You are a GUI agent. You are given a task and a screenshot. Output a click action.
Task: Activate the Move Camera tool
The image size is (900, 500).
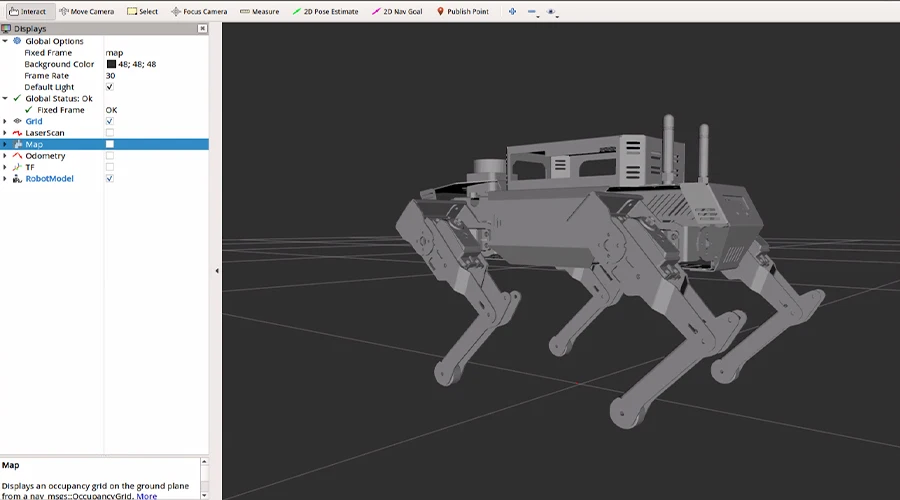(87, 11)
